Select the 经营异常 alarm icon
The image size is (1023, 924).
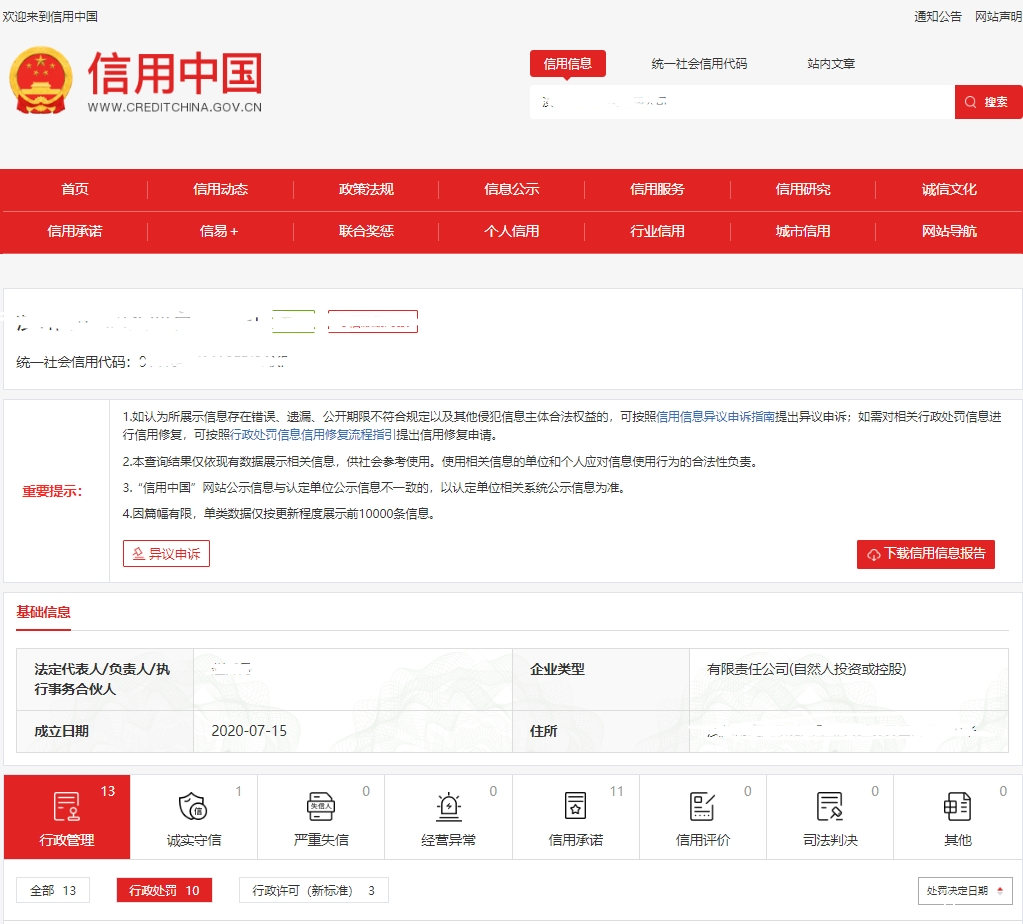point(448,807)
